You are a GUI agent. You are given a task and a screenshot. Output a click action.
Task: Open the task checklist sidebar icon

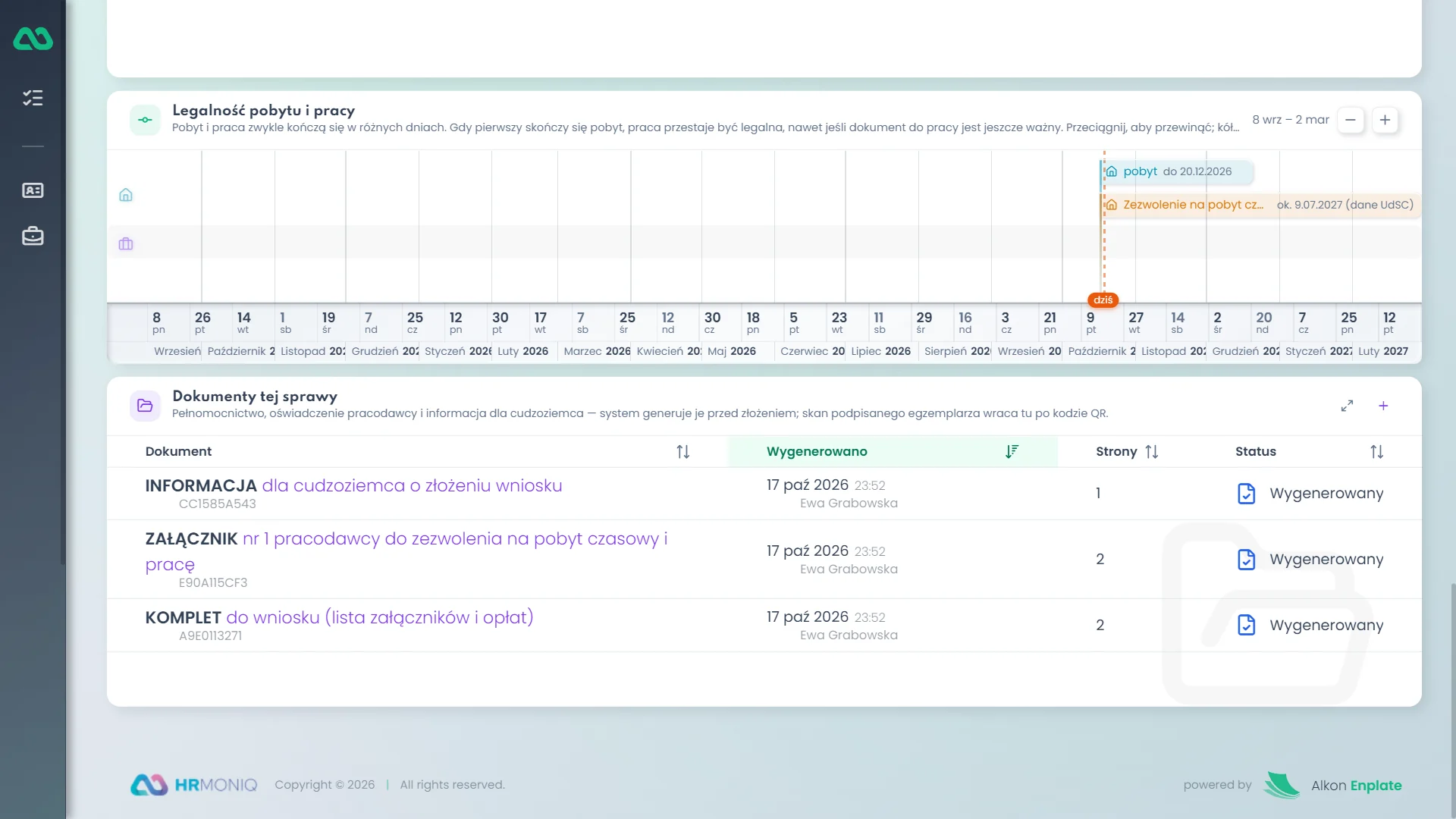coord(33,98)
